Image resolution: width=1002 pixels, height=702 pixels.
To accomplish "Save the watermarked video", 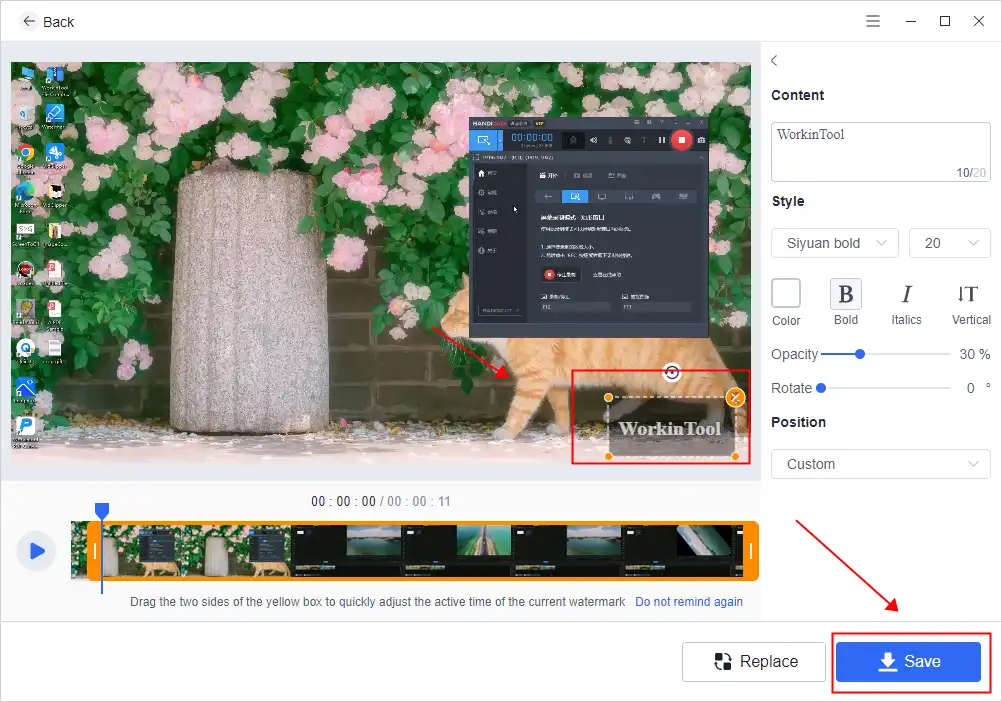I will (x=908, y=661).
